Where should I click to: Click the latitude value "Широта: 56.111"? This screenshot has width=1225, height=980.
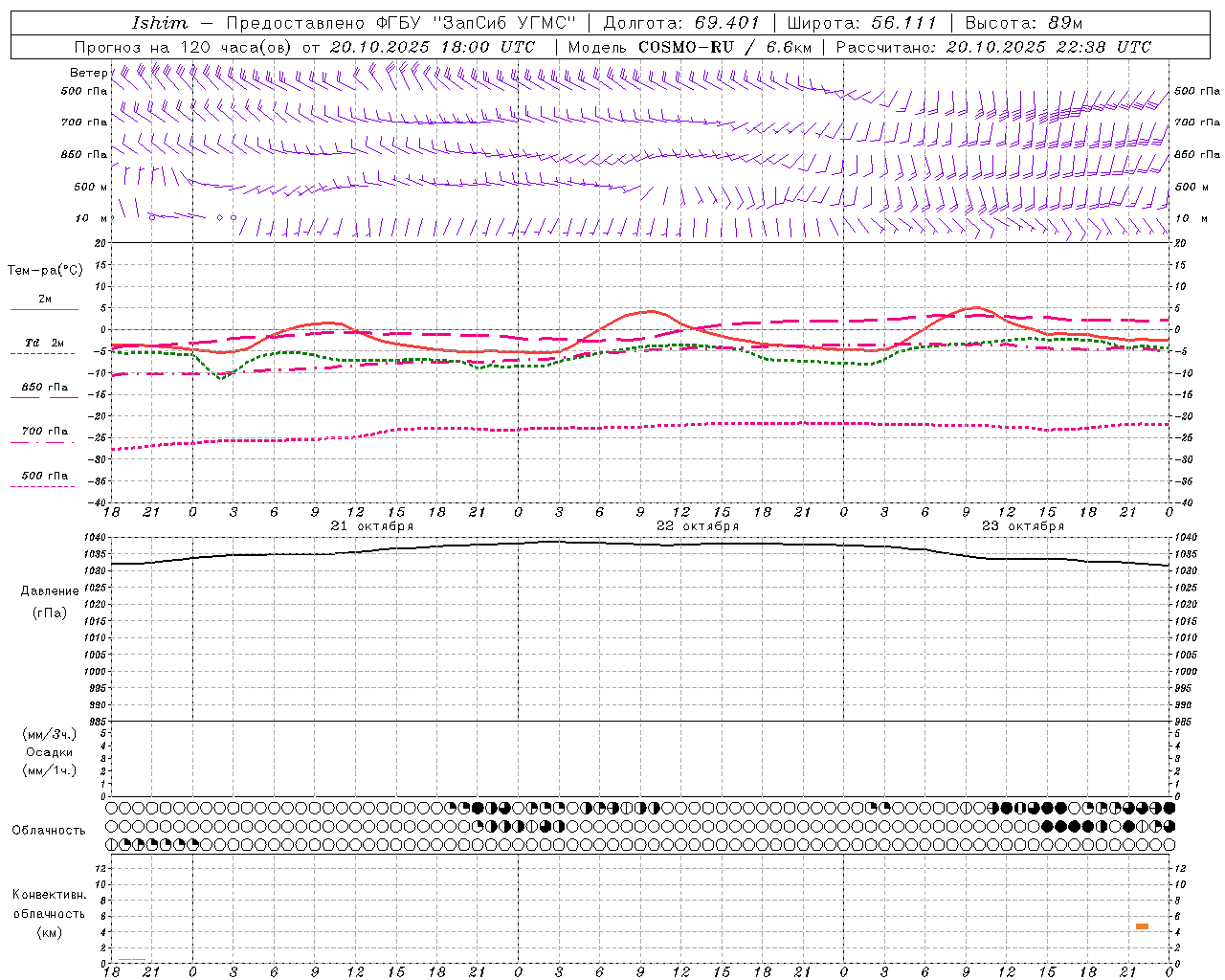(861, 23)
